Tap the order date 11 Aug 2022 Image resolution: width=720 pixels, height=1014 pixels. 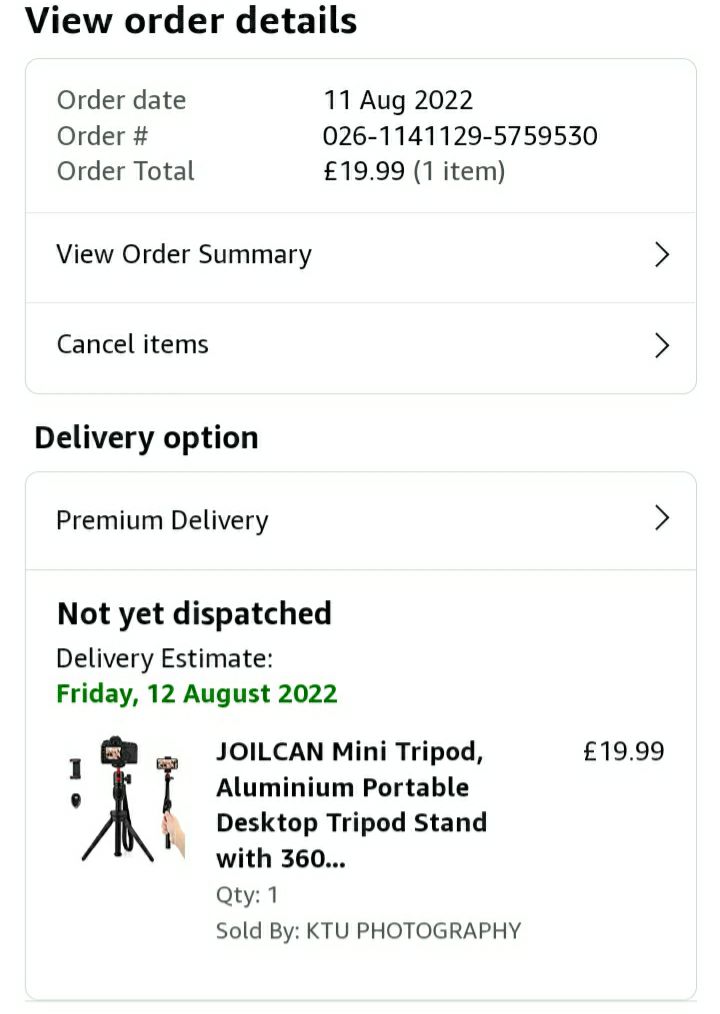[398, 100]
